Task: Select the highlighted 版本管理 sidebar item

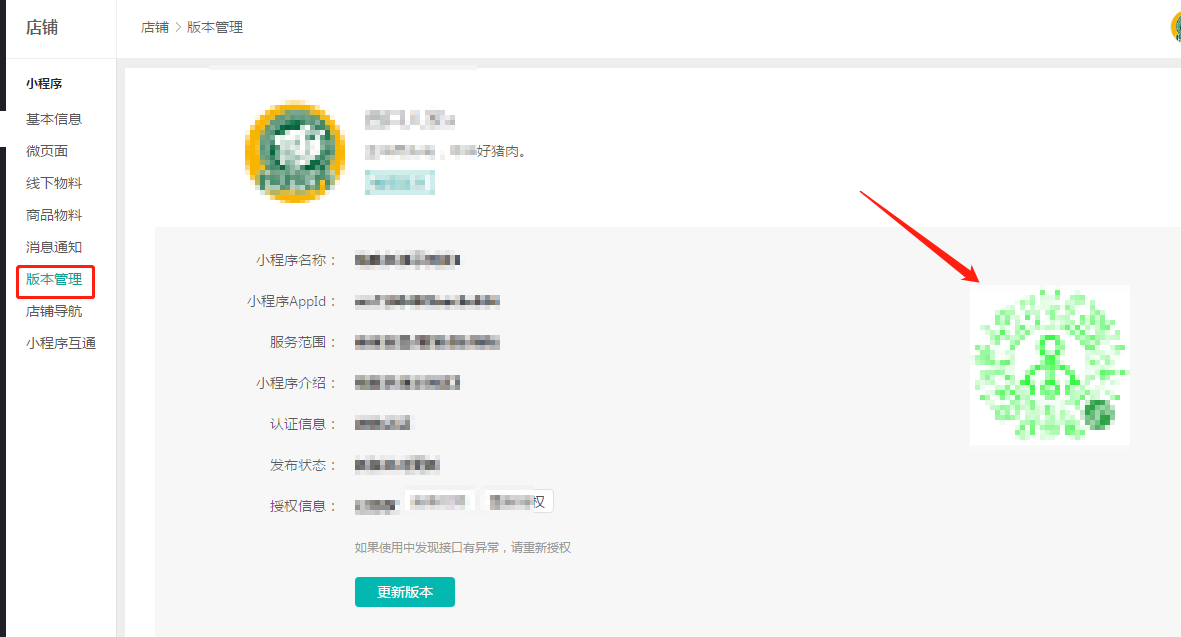Action: click(x=54, y=280)
